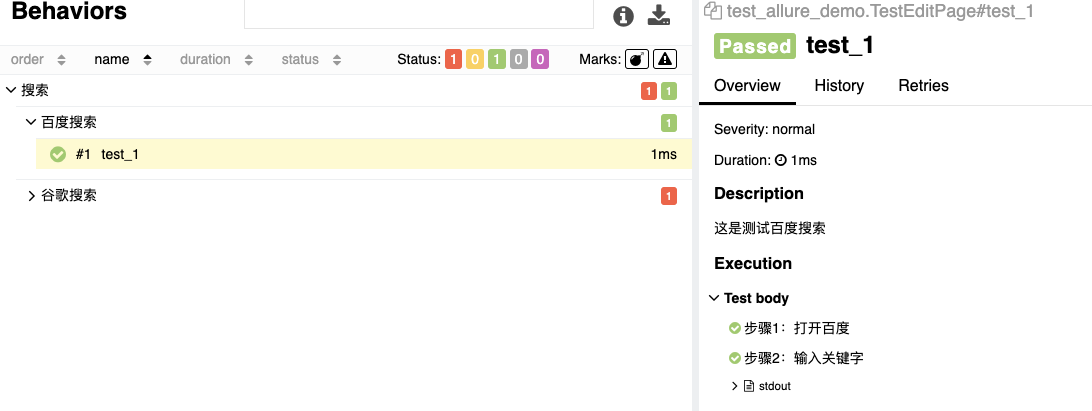Image resolution: width=1092 pixels, height=411 pixels.
Task: Expand the 谷歌搜索 group
Action: [x=31, y=196]
